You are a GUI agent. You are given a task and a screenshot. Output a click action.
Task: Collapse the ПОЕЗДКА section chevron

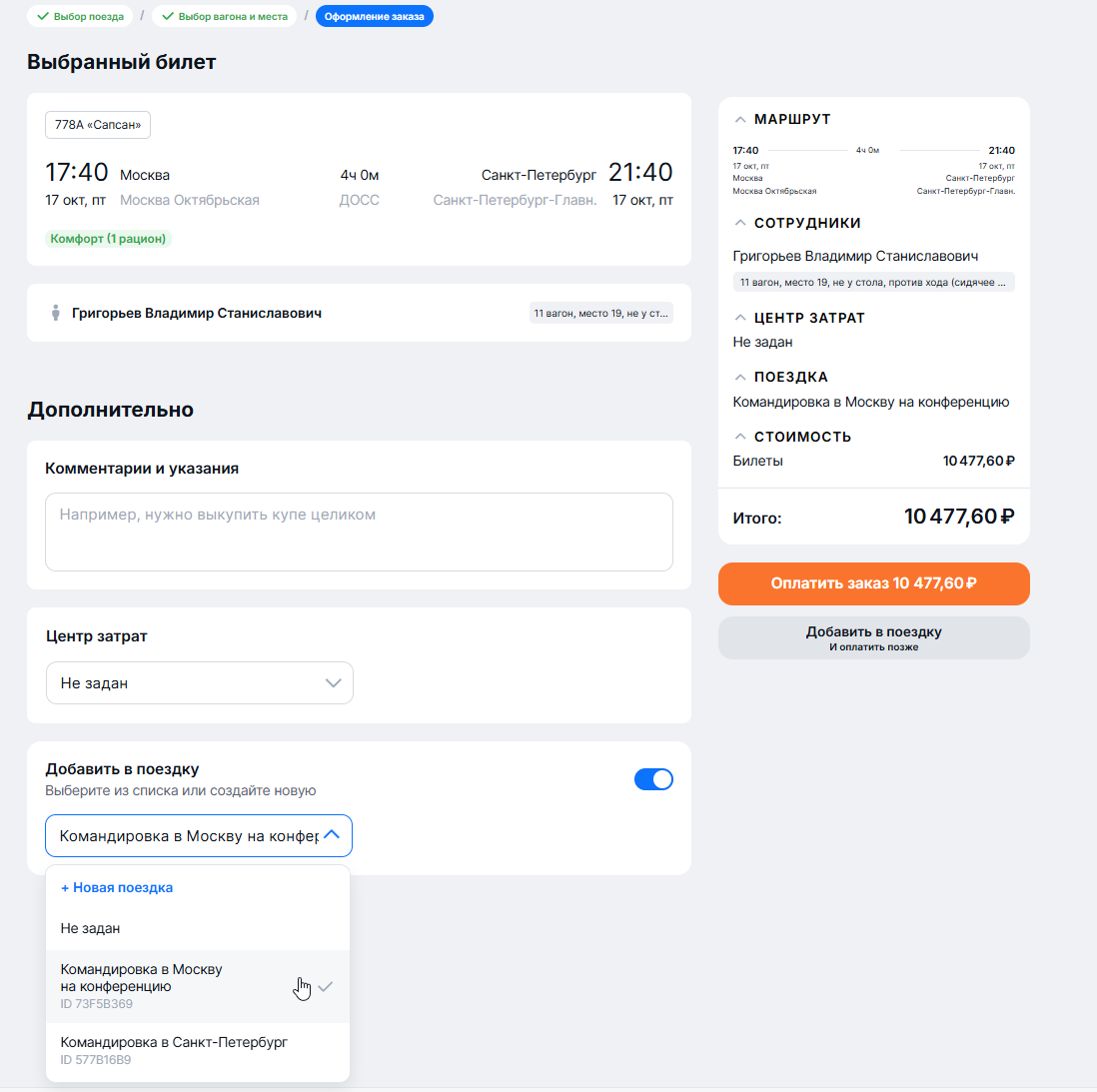click(x=740, y=377)
